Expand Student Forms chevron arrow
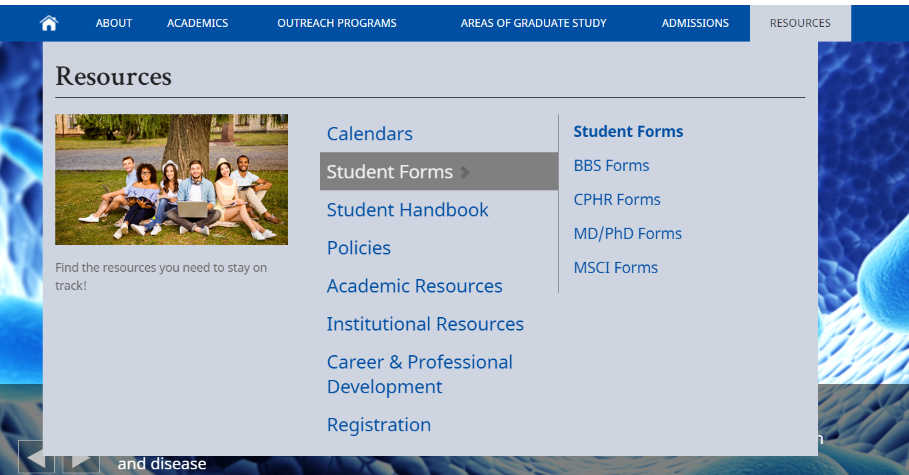 (465, 172)
